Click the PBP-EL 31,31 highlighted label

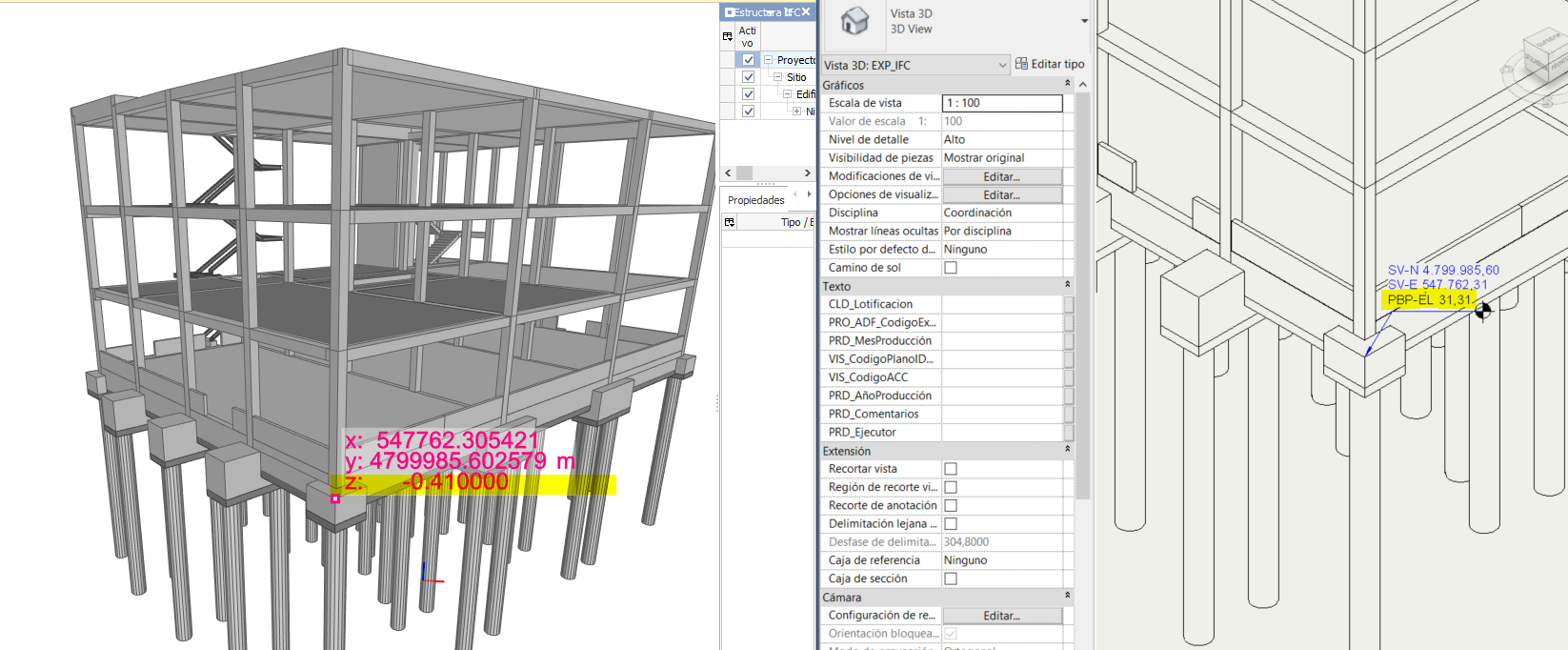(1428, 300)
